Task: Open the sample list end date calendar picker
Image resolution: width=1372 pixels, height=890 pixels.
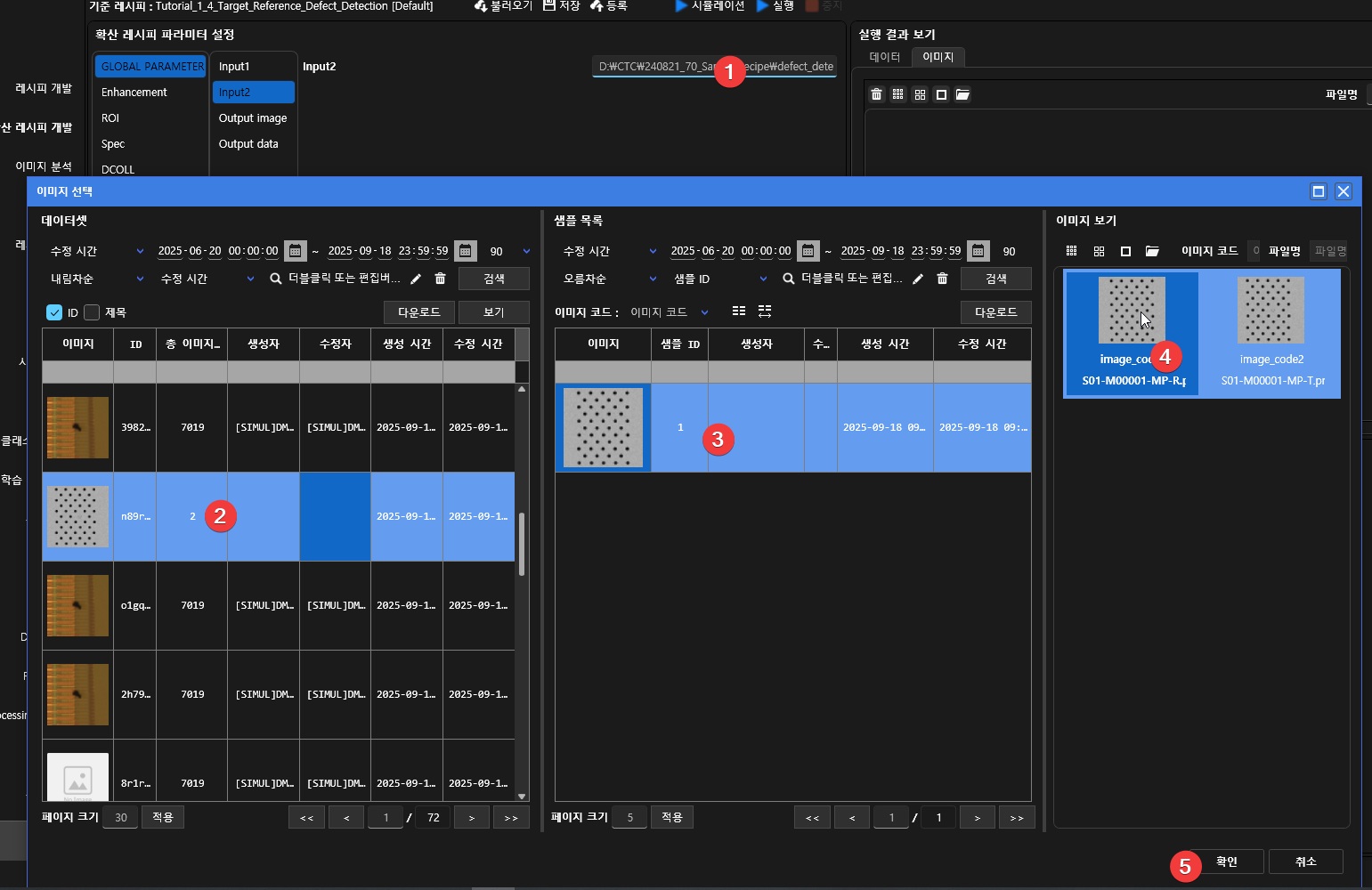Action: [x=978, y=251]
